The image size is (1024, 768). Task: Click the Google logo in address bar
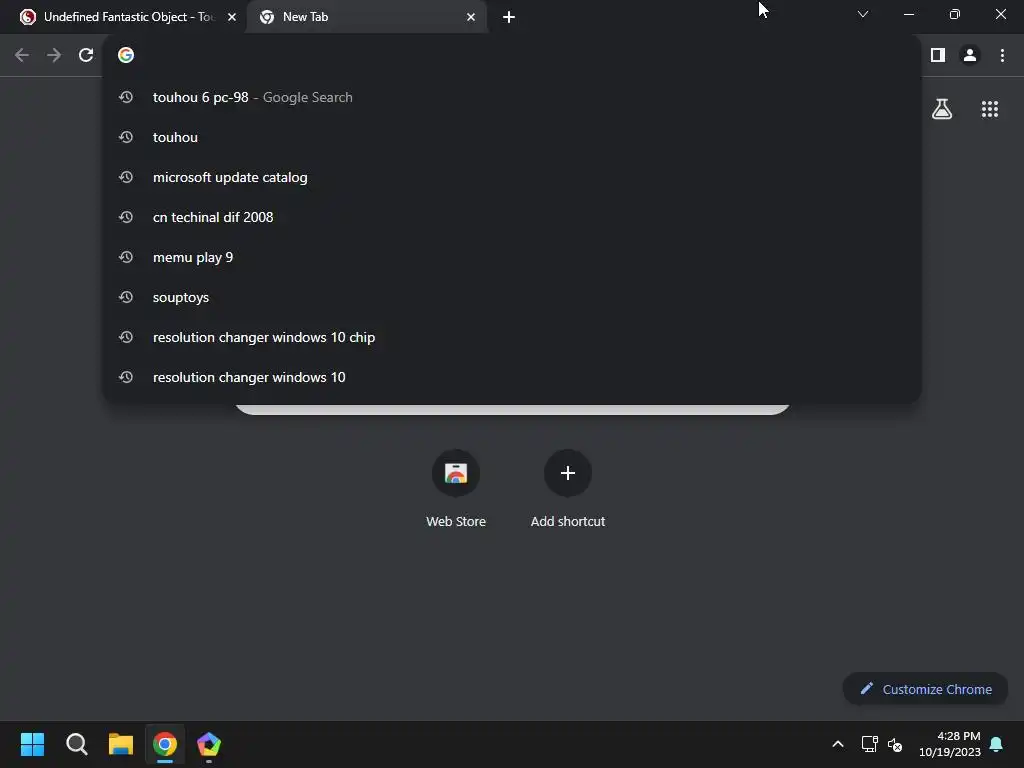coord(126,56)
